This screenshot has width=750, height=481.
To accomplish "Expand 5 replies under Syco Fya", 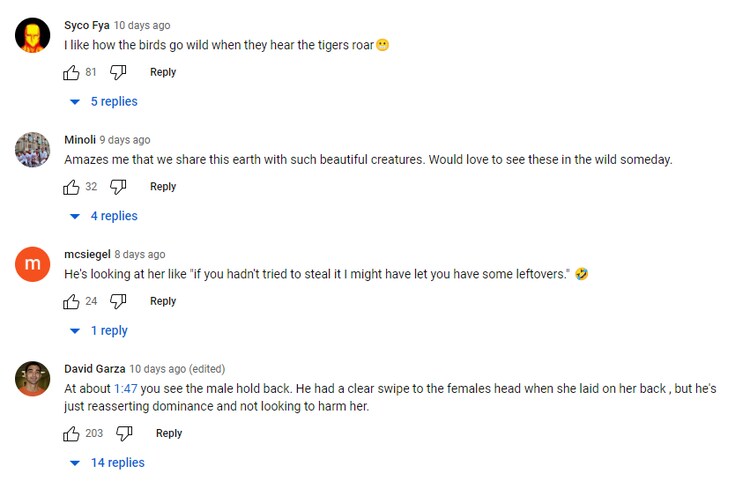I will [x=104, y=102].
